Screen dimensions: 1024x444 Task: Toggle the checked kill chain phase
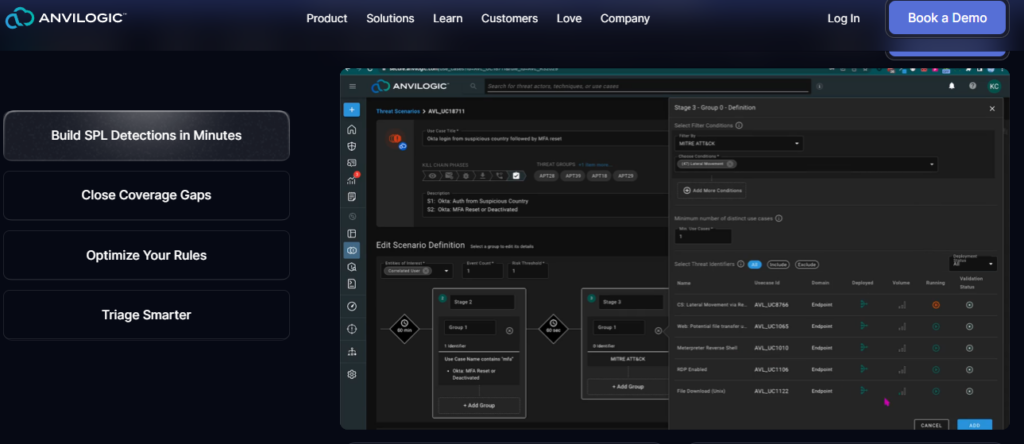coord(516,176)
